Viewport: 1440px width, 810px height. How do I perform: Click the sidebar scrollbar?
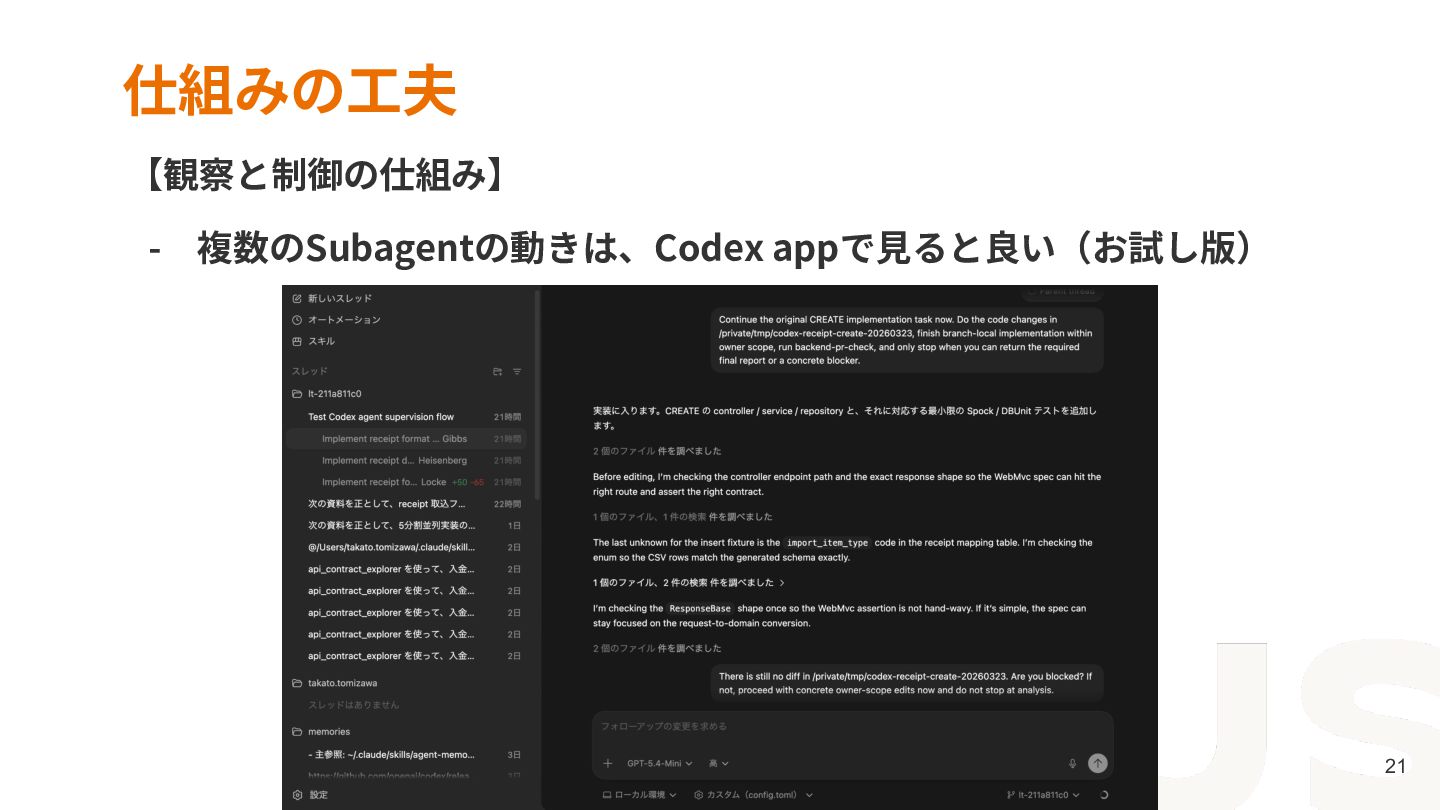[x=538, y=395]
